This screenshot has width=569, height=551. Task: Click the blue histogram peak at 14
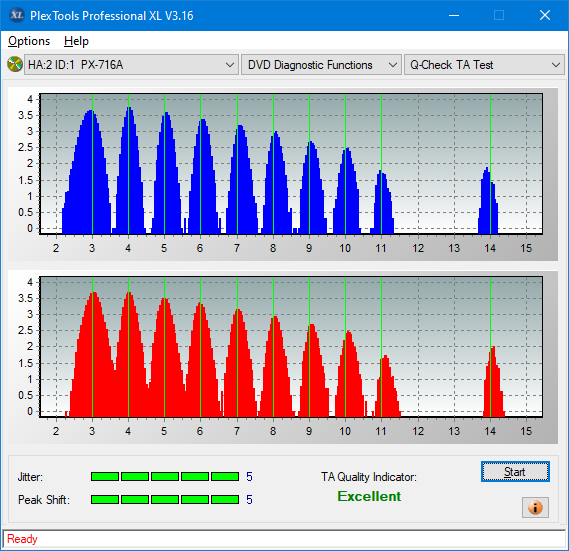[488, 201]
